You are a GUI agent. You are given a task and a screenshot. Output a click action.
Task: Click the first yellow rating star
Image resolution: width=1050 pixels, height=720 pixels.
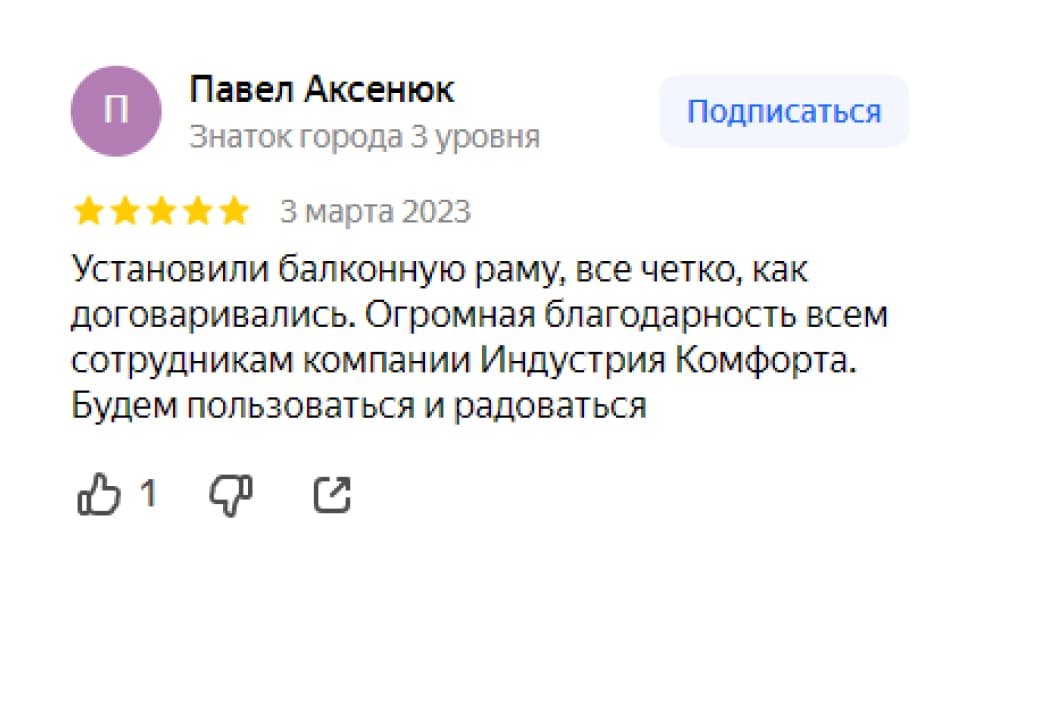tap(89, 212)
